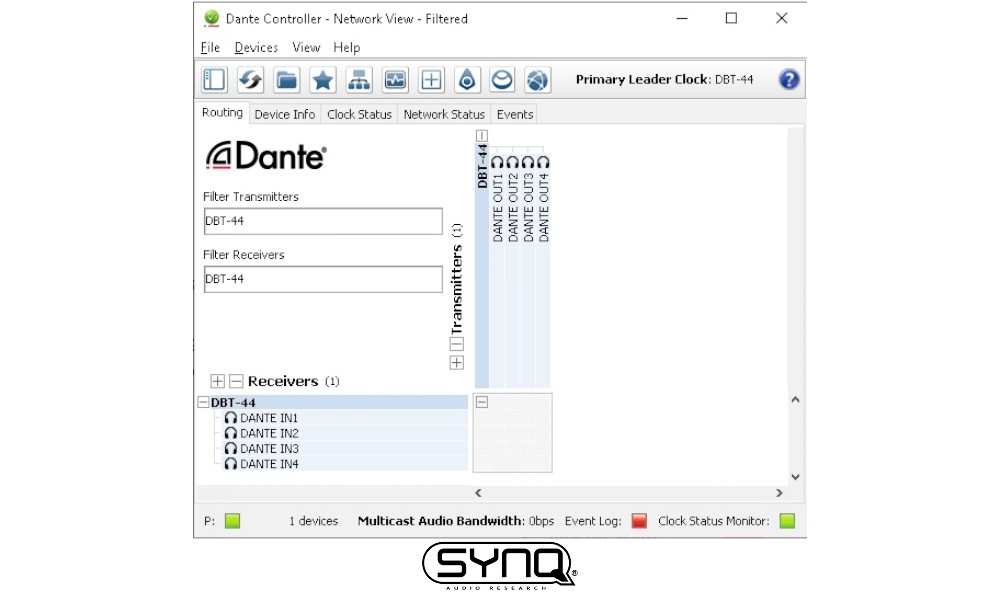Click the green Dante Controller title icon
Screen dimensions: 1000x600
211,18
